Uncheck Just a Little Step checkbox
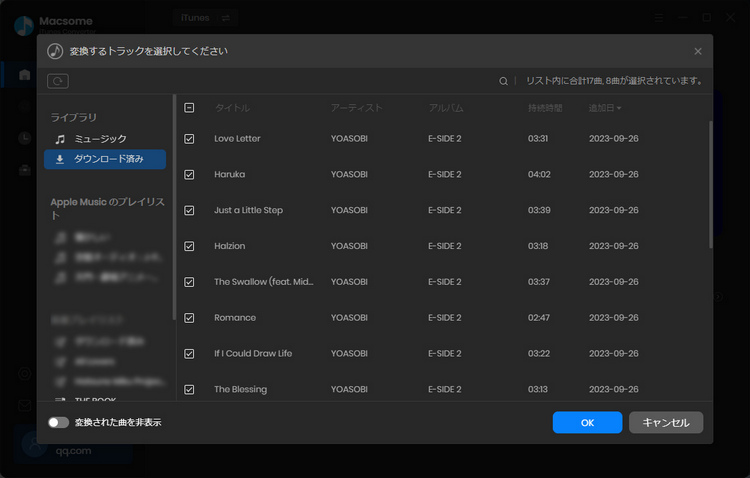 [189, 211]
